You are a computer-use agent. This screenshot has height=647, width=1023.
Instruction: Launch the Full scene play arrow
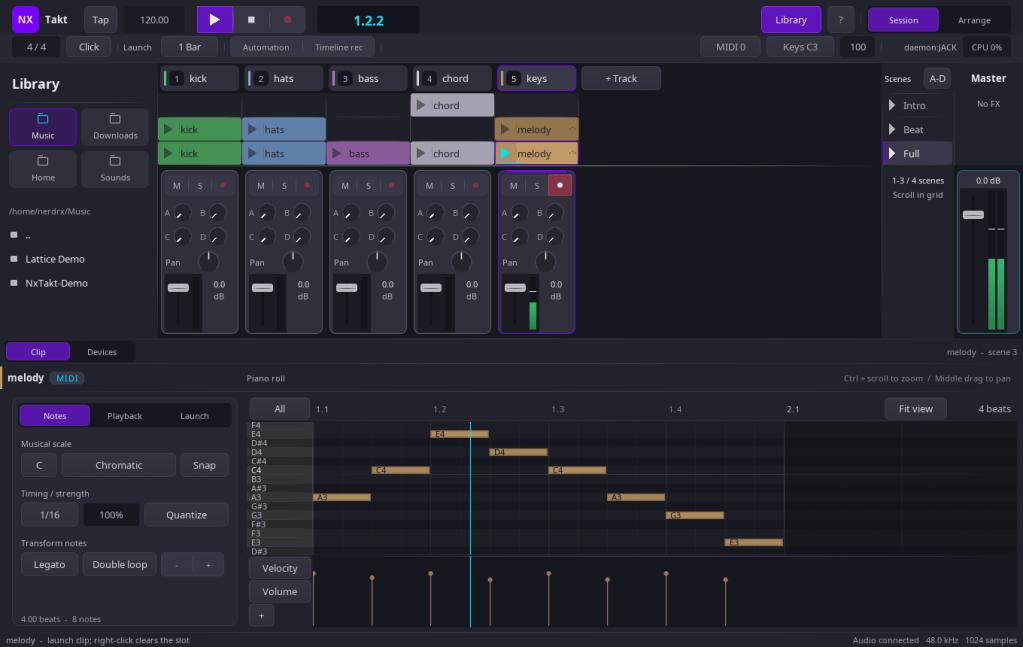point(892,153)
